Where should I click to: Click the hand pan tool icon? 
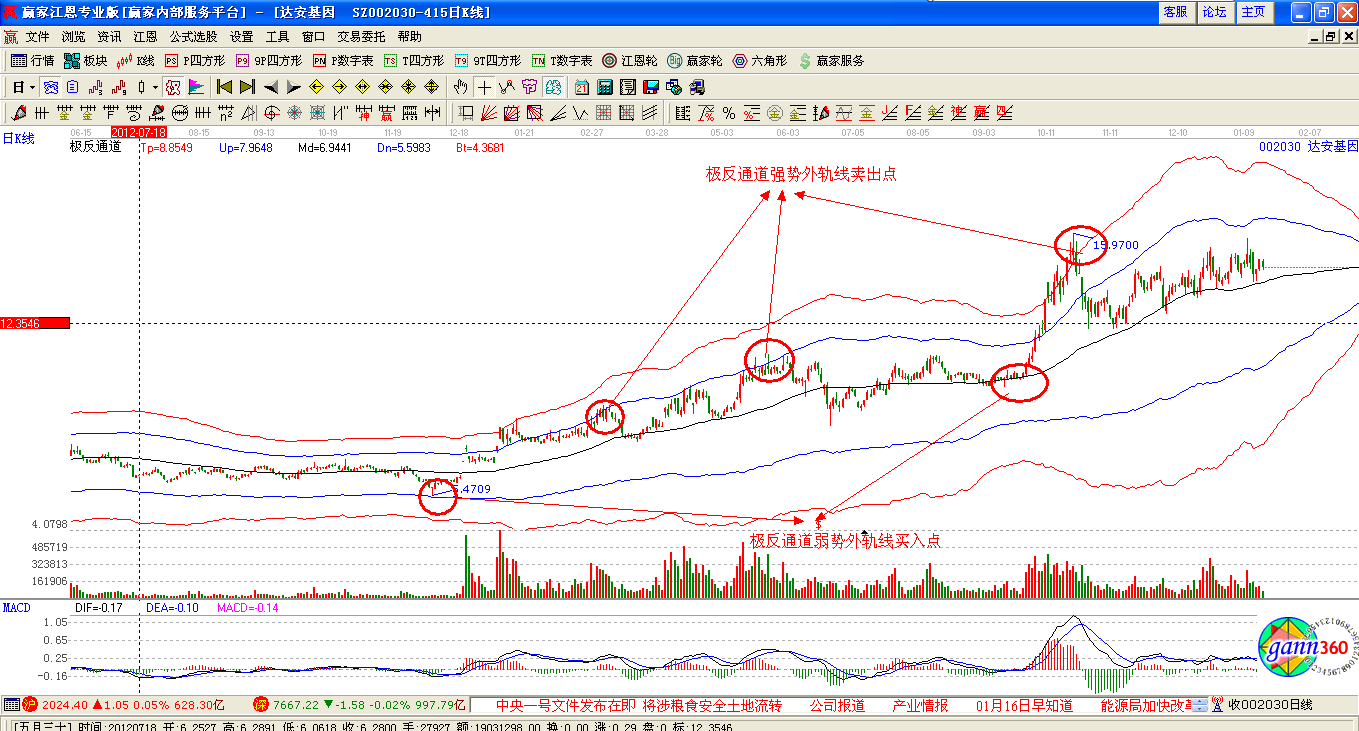(461, 87)
